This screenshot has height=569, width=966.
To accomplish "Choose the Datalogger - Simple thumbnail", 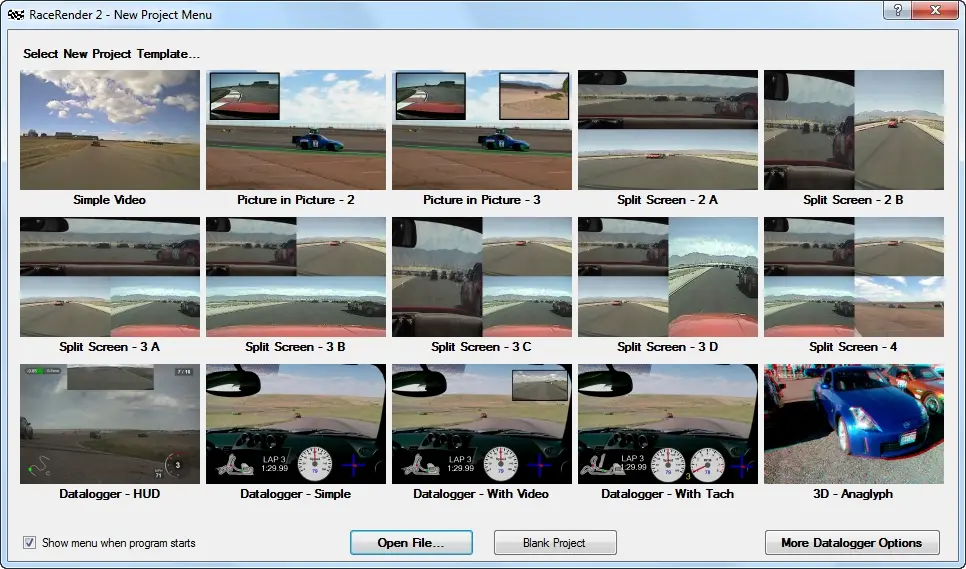I will [x=296, y=424].
